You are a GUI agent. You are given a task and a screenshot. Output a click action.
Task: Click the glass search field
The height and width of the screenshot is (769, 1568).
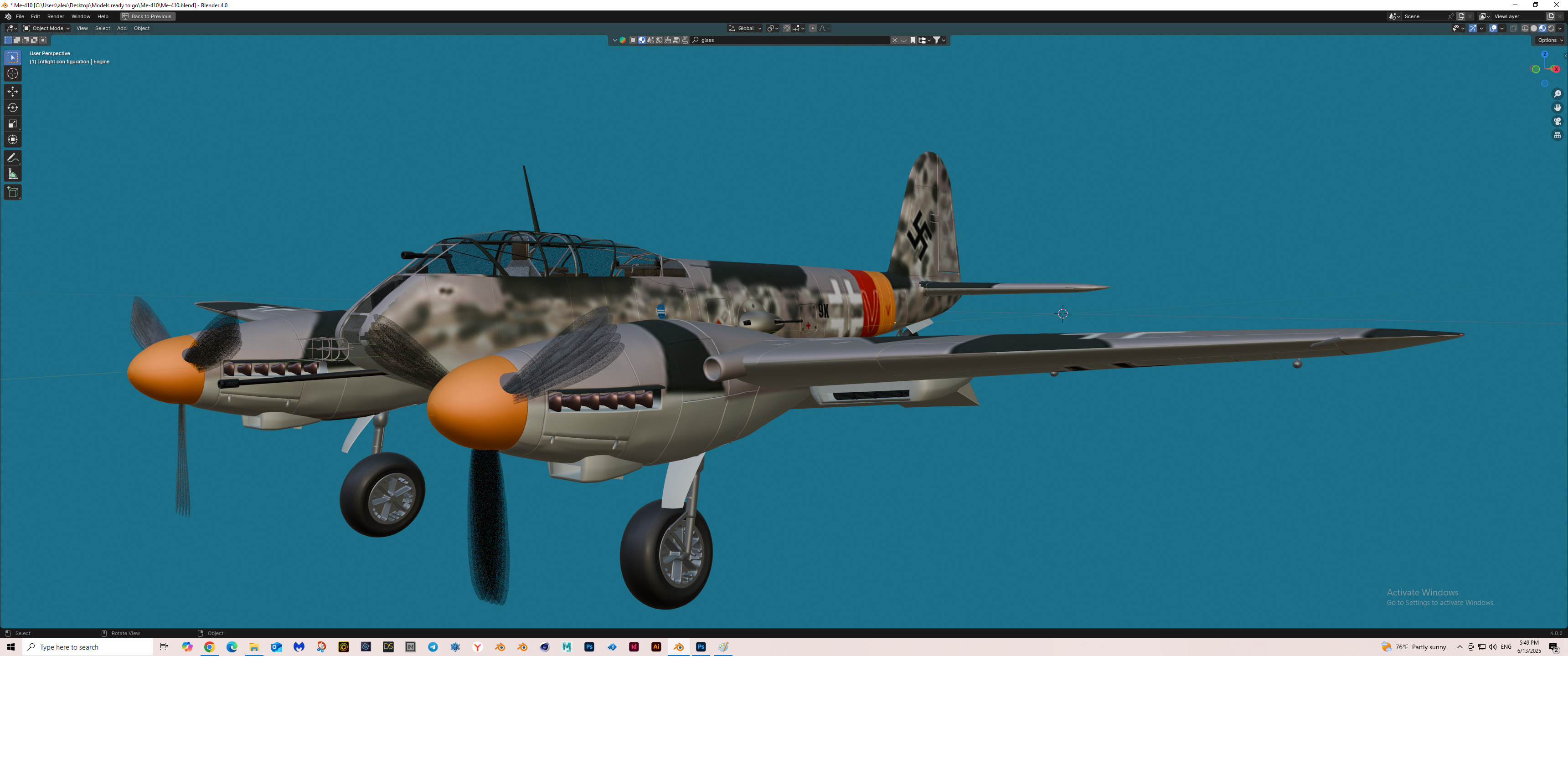tap(789, 40)
